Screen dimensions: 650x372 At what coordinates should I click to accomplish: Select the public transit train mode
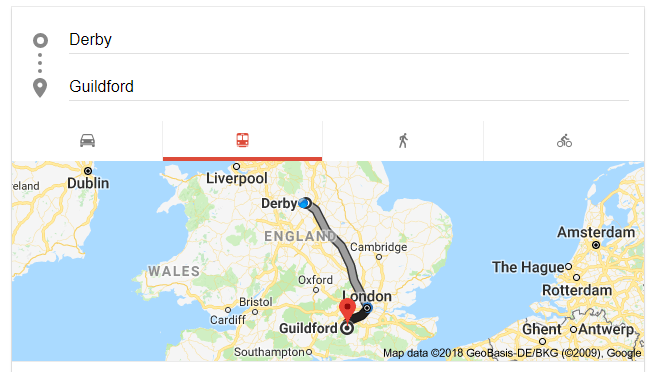tap(243, 140)
